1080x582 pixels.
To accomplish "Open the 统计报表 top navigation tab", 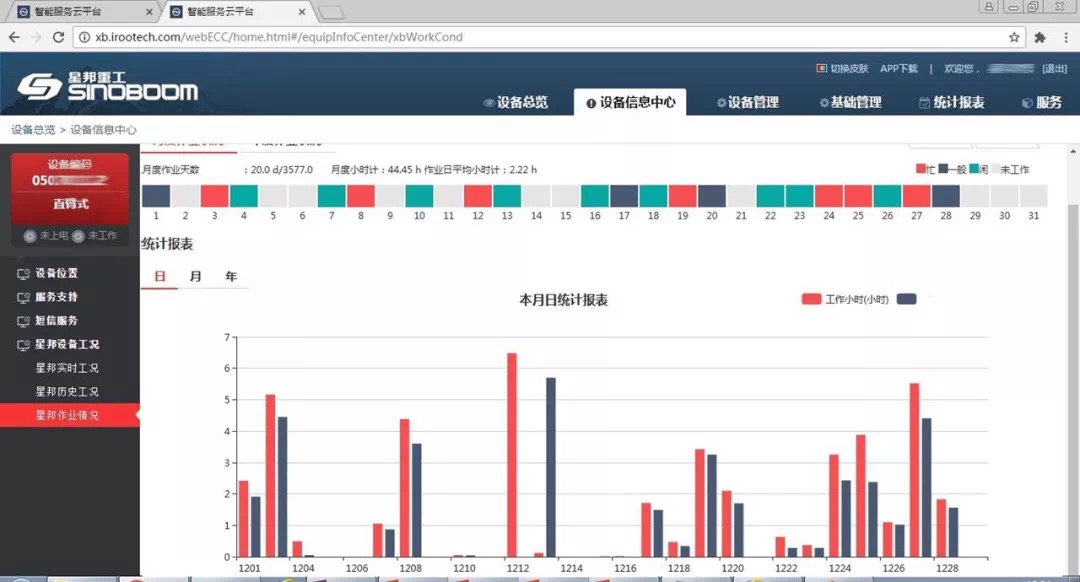I will point(951,102).
